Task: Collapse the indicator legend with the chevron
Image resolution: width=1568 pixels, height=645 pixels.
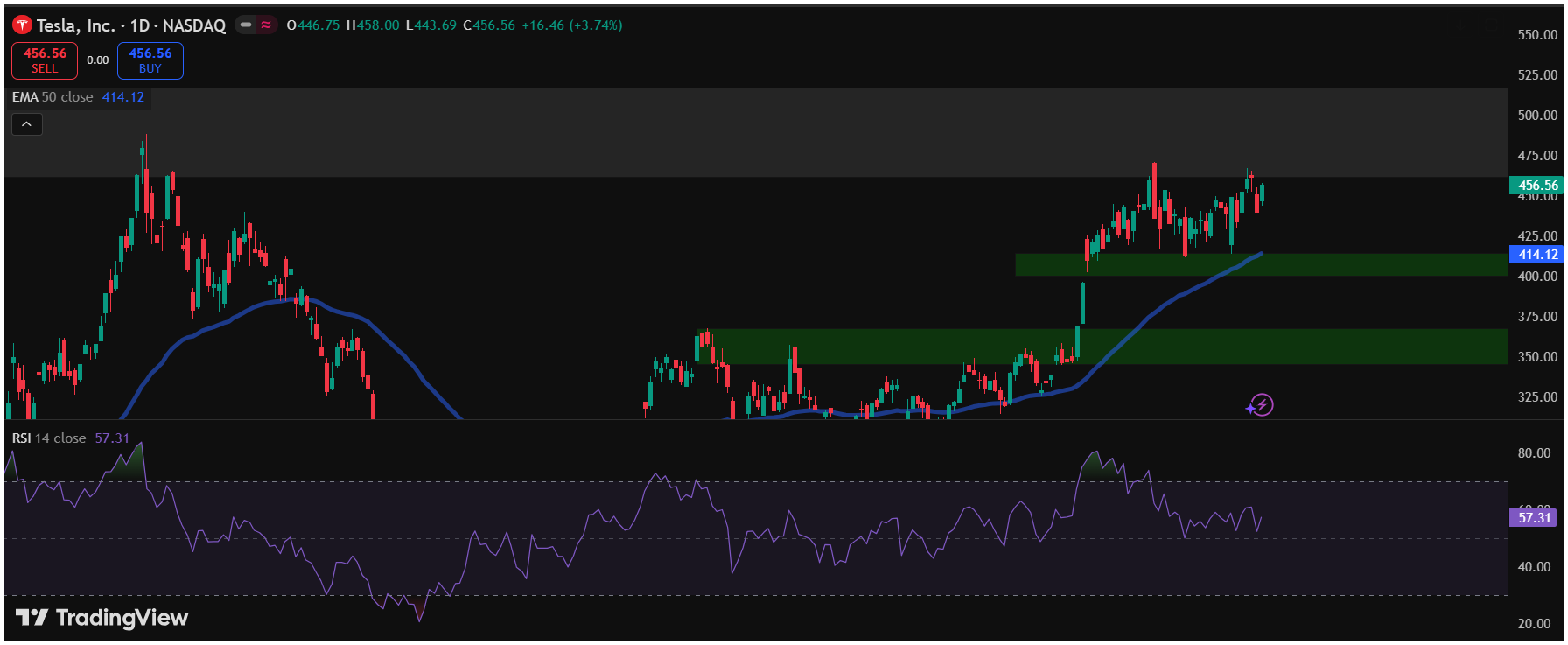Action: (x=27, y=124)
